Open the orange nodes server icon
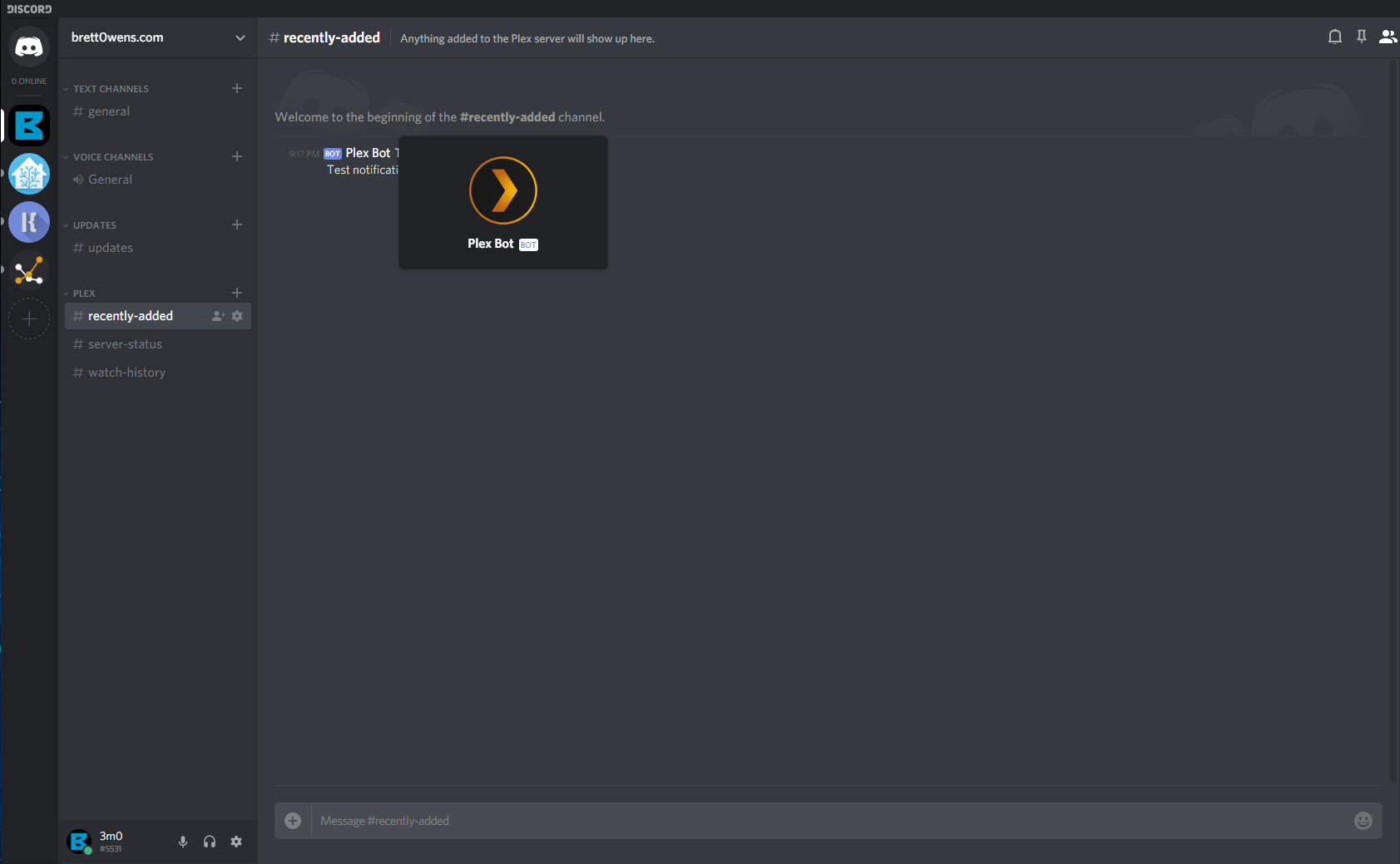This screenshot has width=1400, height=864. click(29, 270)
